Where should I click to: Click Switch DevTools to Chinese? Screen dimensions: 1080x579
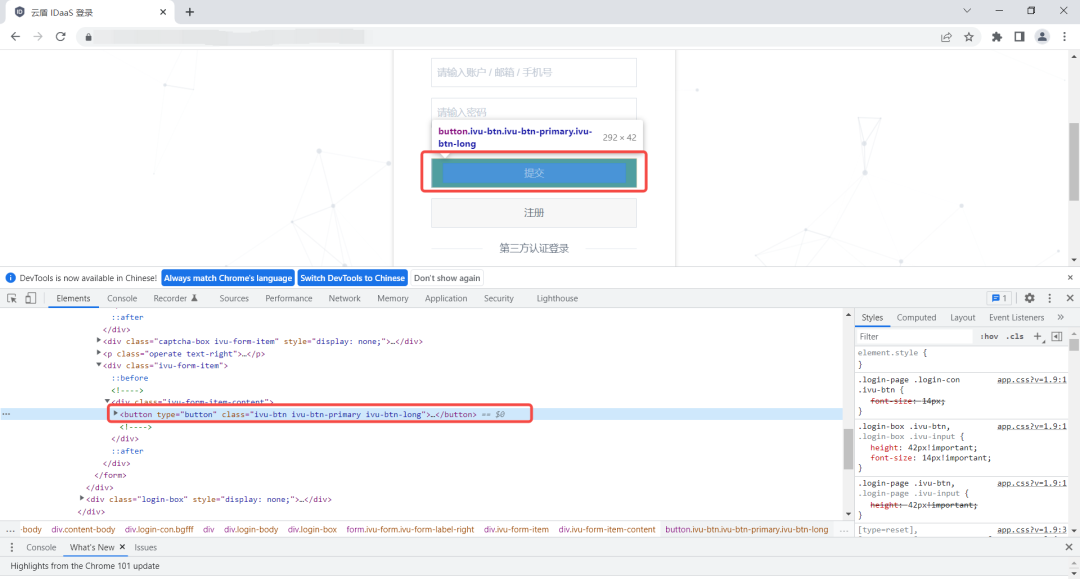353,278
